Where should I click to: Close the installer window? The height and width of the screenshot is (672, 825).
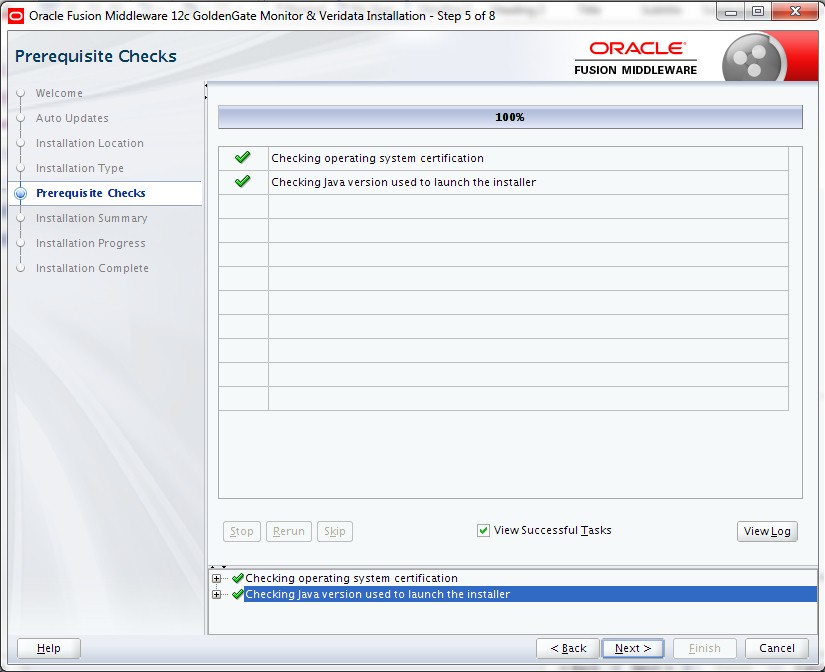(795, 12)
